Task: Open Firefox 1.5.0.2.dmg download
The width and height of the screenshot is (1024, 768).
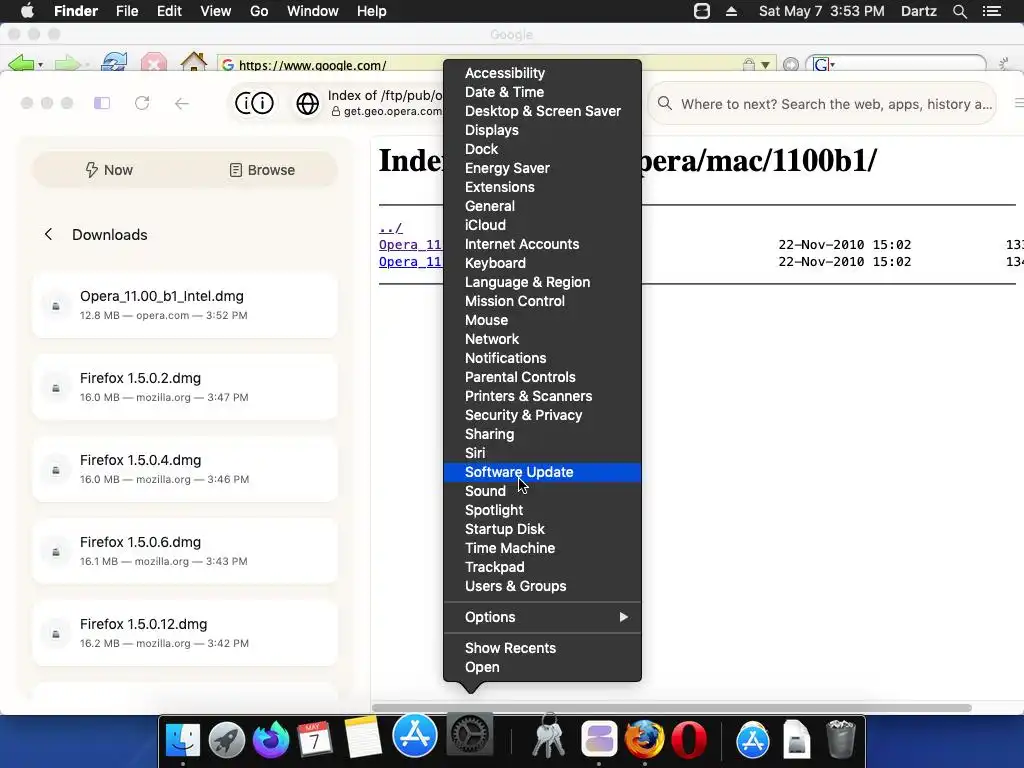Action: click(185, 387)
